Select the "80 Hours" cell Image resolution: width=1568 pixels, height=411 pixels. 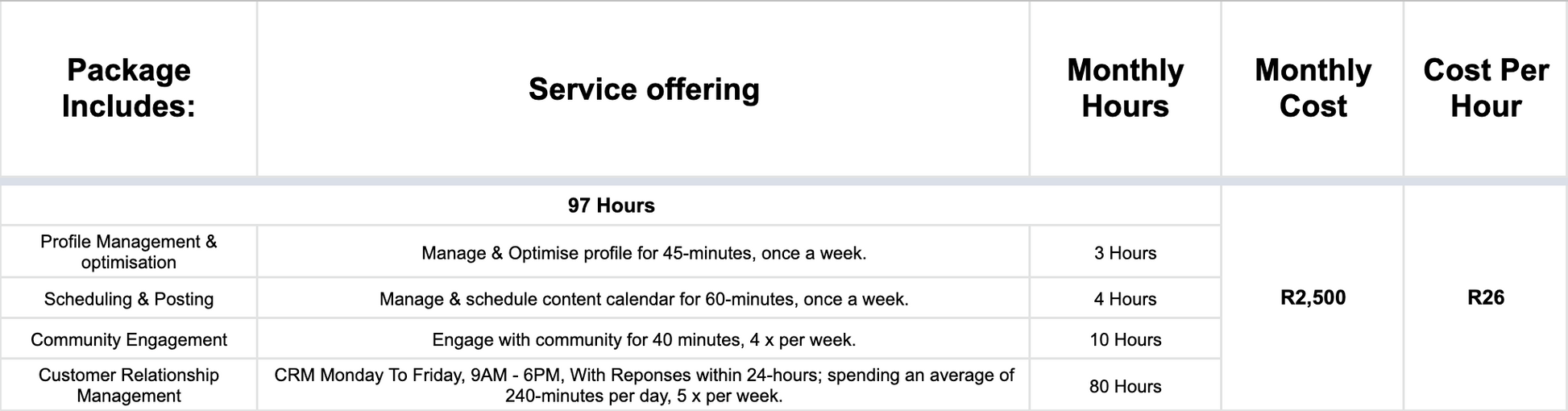pos(1125,386)
